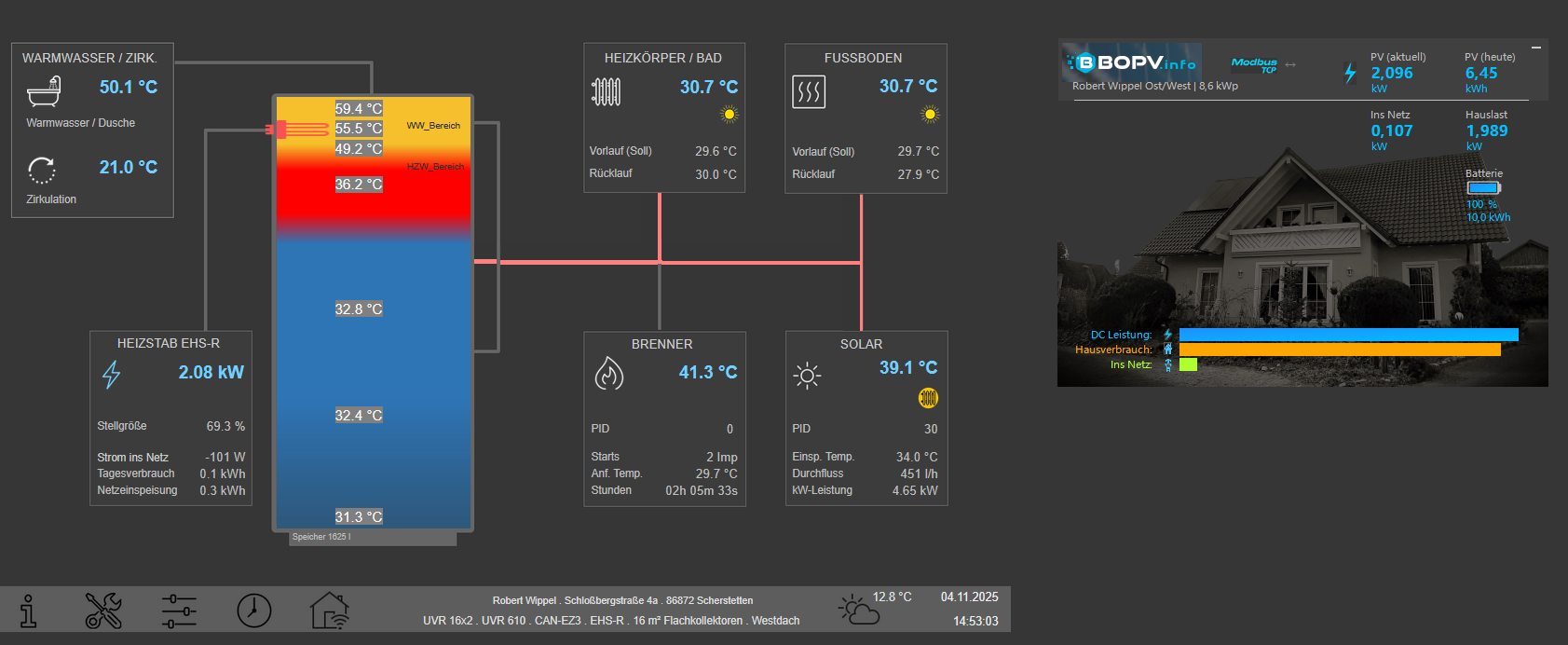This screenshot has height=645, width=1568.
Task: Select the flame icon in the Brenner panel
Action: point(608,374)
